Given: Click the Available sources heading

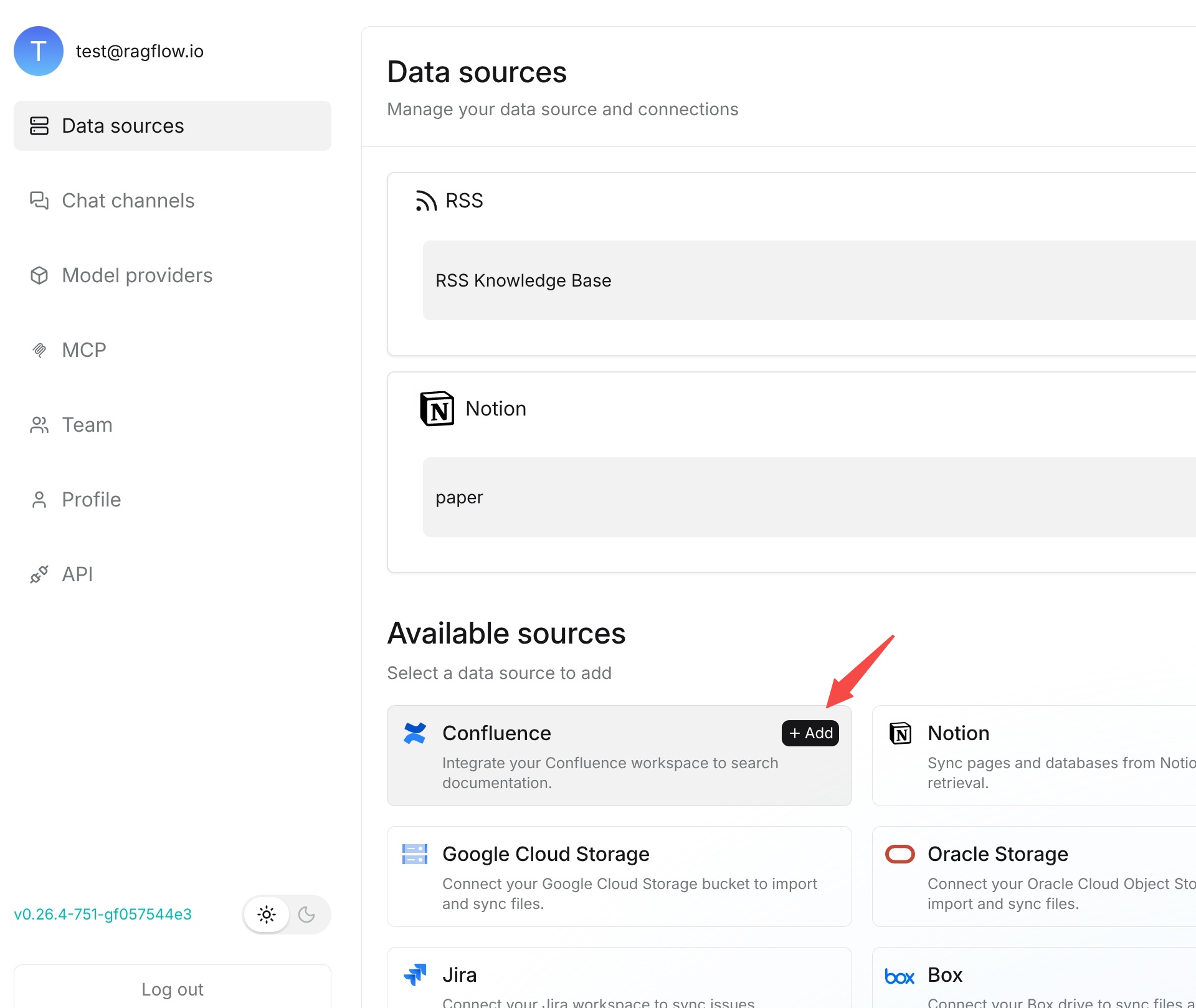Looking at the screenshot, I should pos(506,634).
